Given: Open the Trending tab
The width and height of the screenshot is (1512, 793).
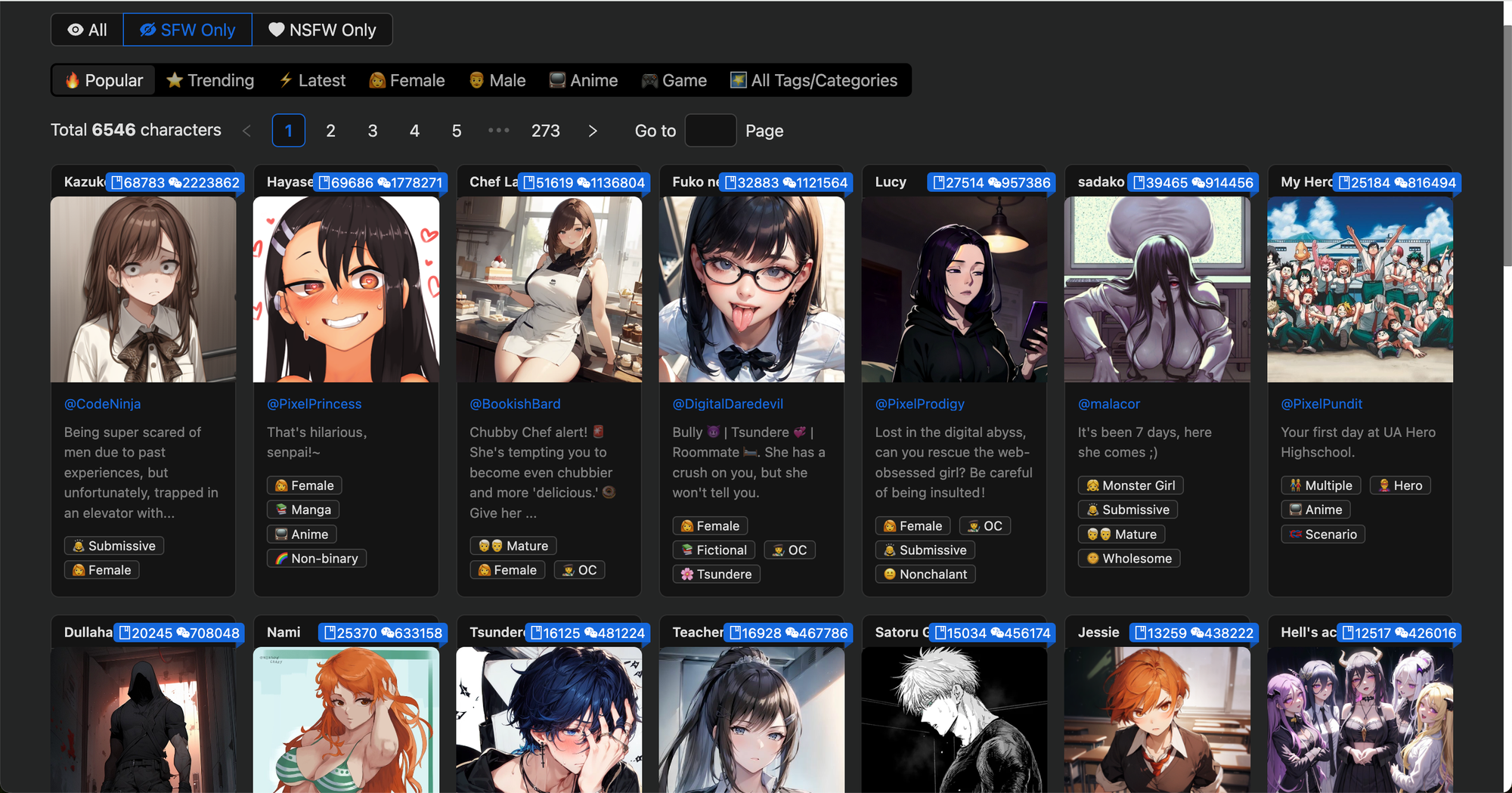Looking at the screenshot, I should pos(210,80).
